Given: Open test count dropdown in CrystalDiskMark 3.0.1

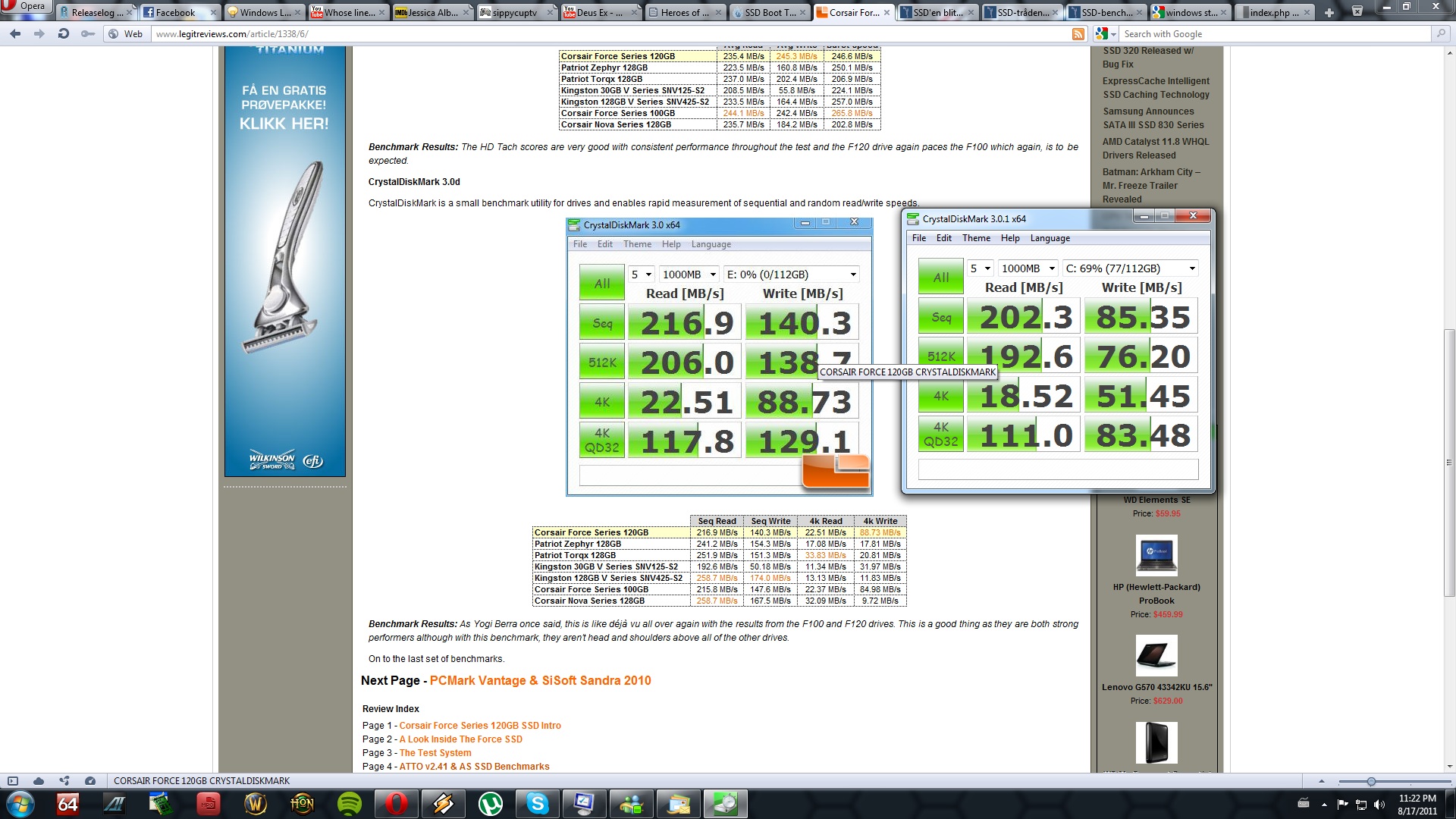Looking at the screenshot, I should tap(981, 268).
